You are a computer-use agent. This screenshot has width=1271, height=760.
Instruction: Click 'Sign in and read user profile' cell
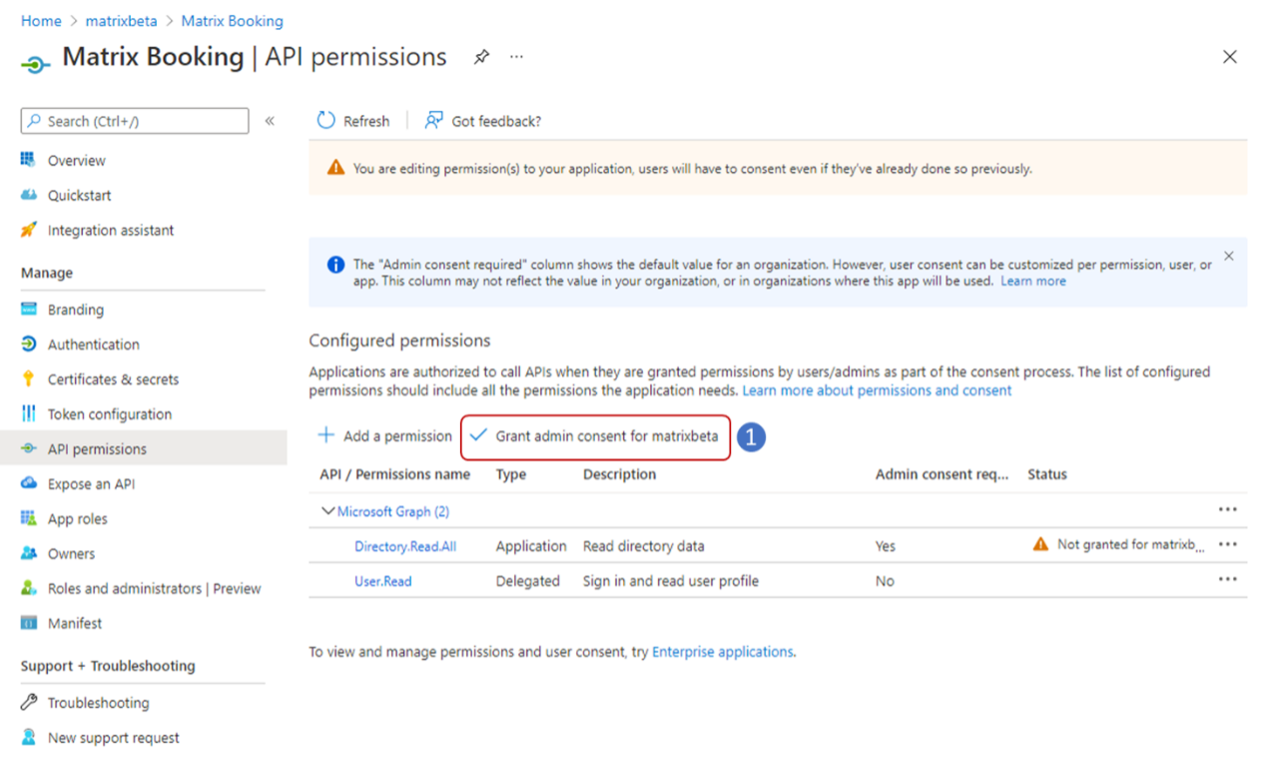(x=671, y=581)
